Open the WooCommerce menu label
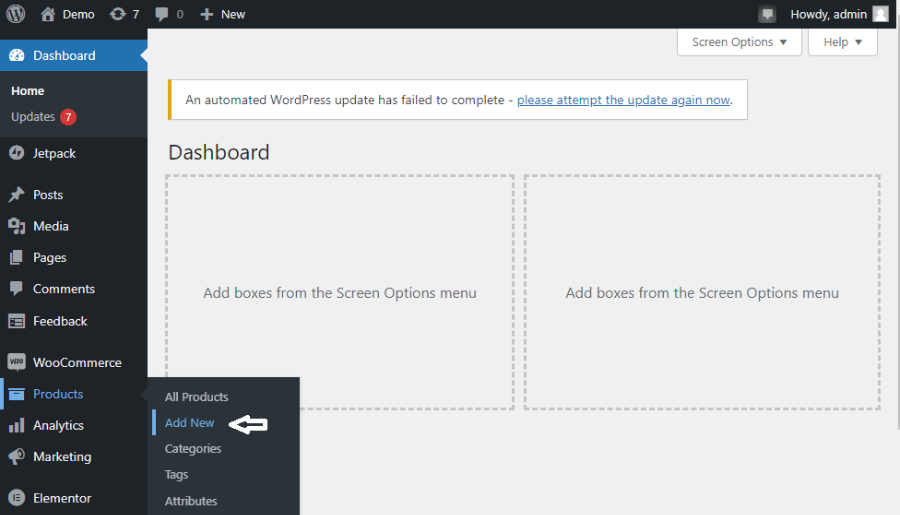The width and height of the screenshot is (900, 515). point(77,362)
